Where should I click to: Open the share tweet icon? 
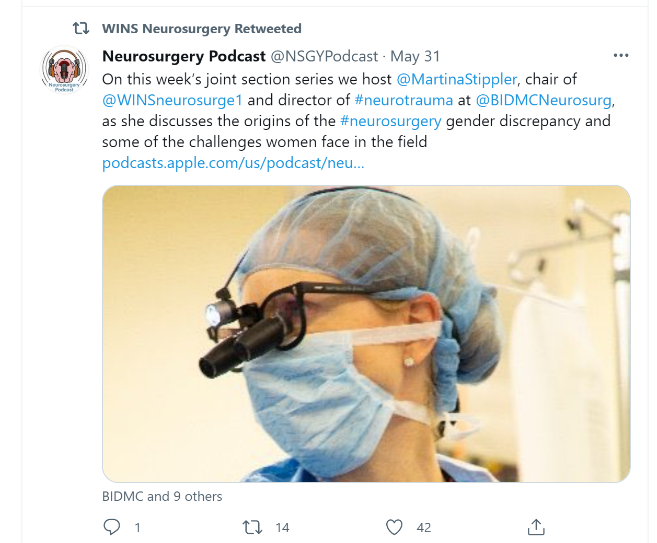536,526
